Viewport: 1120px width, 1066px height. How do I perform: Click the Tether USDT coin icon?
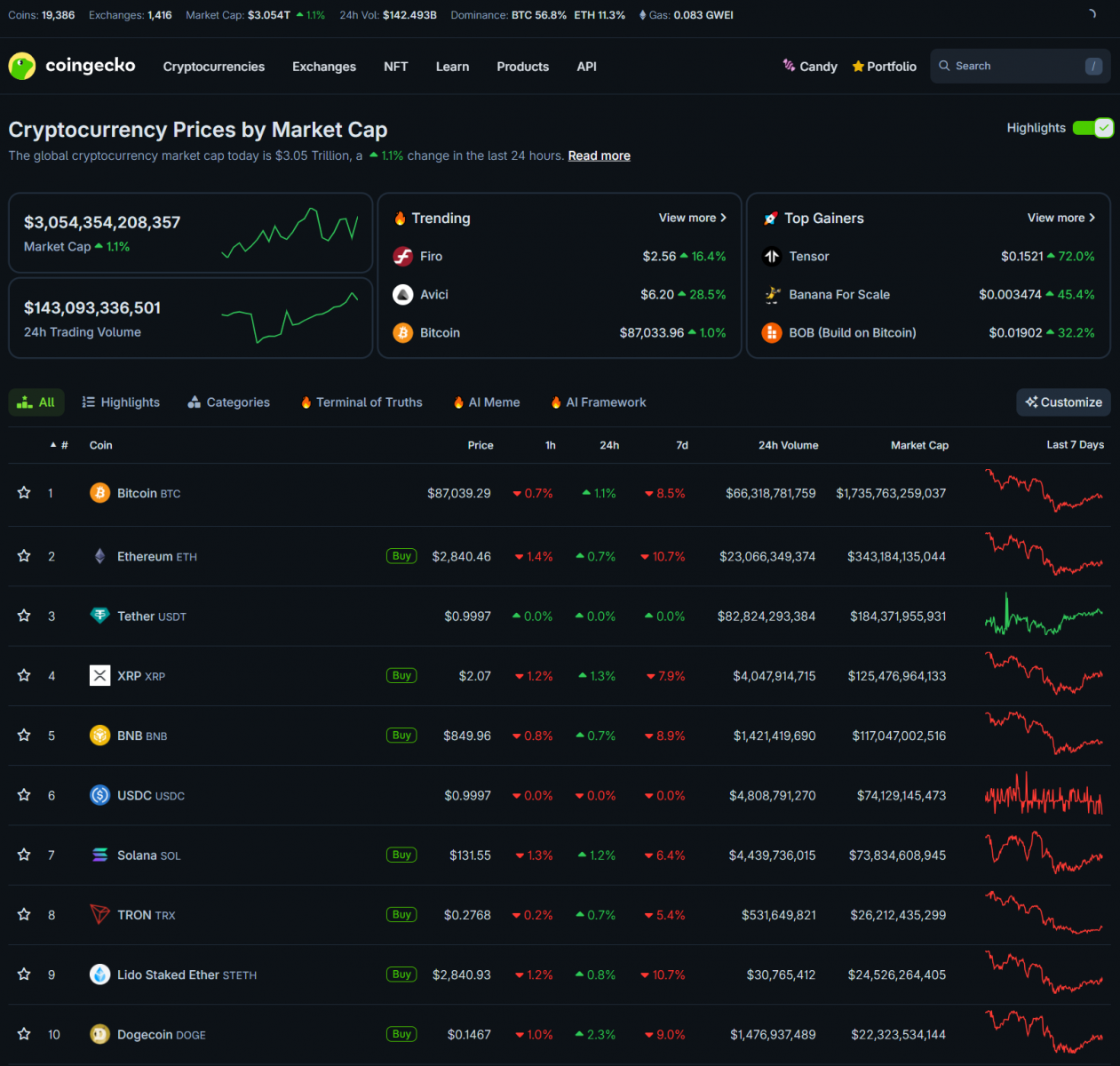(99, 616)
